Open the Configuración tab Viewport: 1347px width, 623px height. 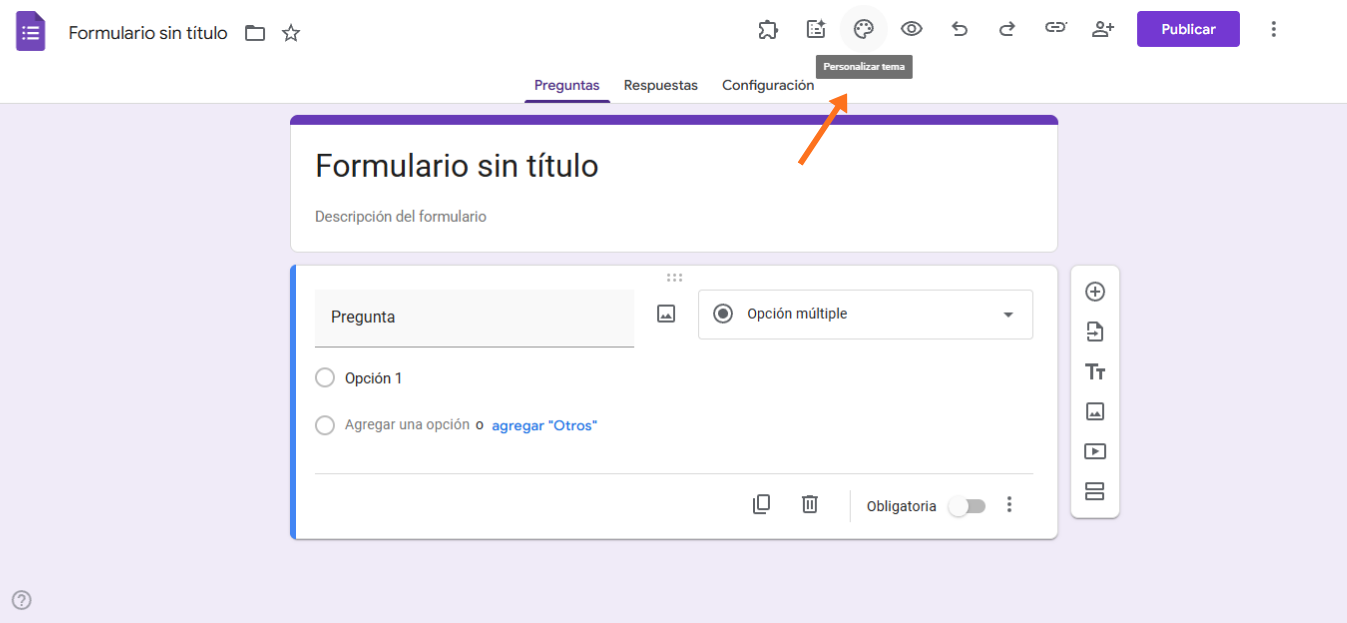768,85
